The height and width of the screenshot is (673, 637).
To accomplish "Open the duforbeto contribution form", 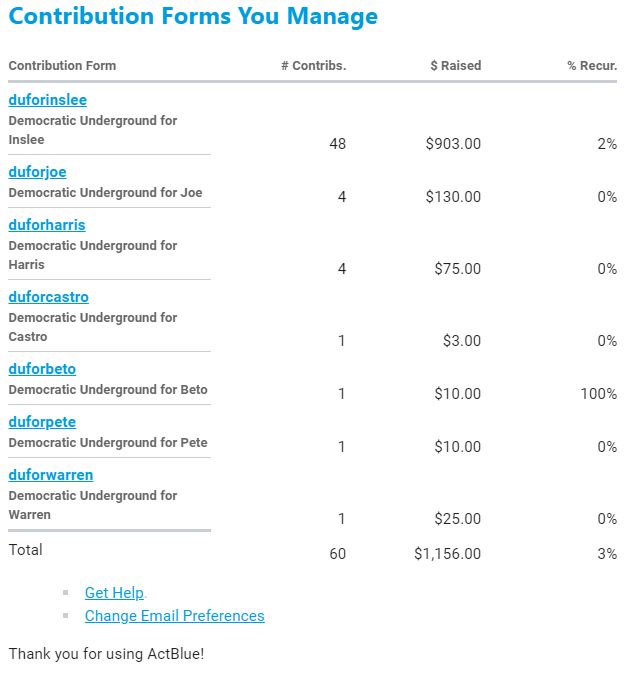I will point(42,369).
